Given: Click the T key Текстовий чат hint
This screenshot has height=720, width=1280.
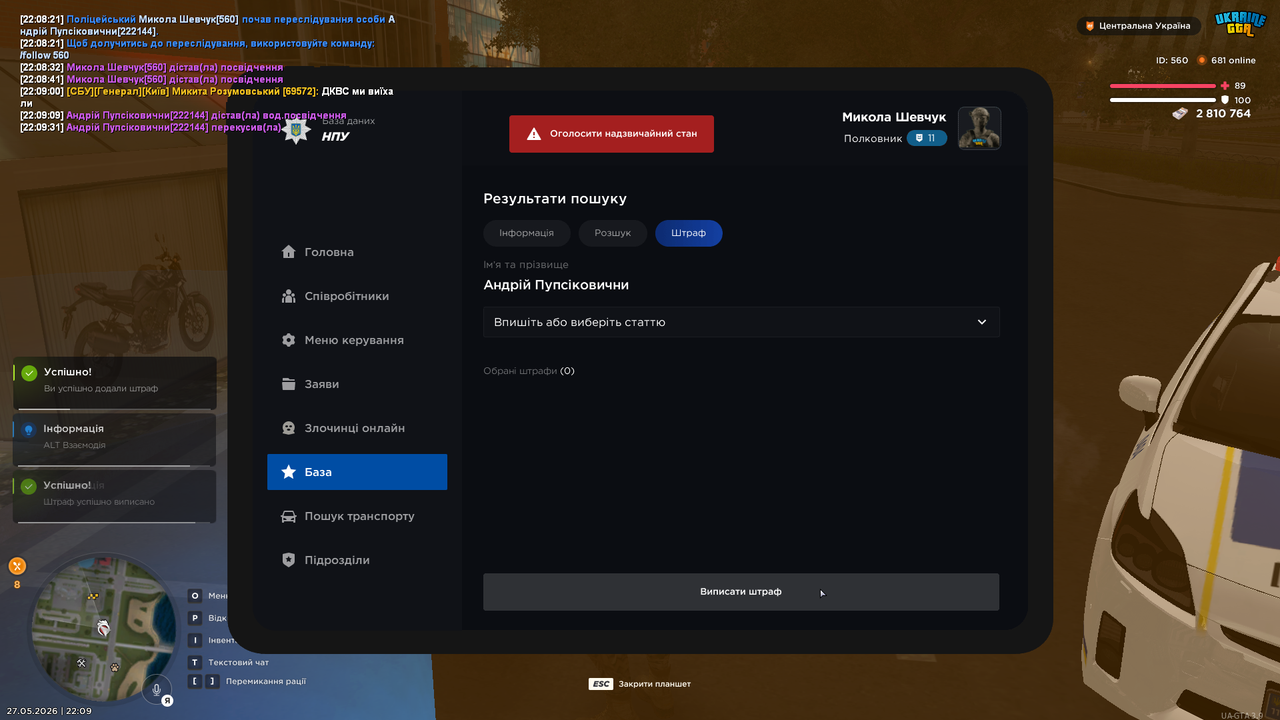Looking at the screenshot, I should pyautogui.click(x=229, y=662).
